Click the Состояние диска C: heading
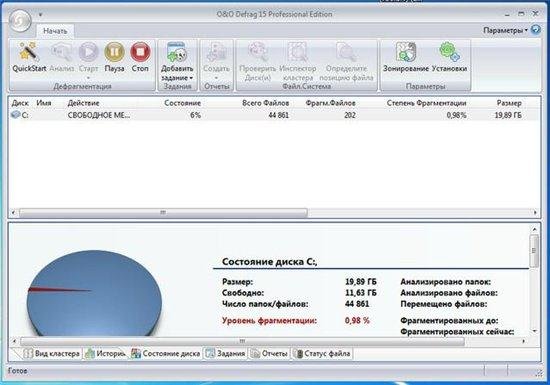 269,262
